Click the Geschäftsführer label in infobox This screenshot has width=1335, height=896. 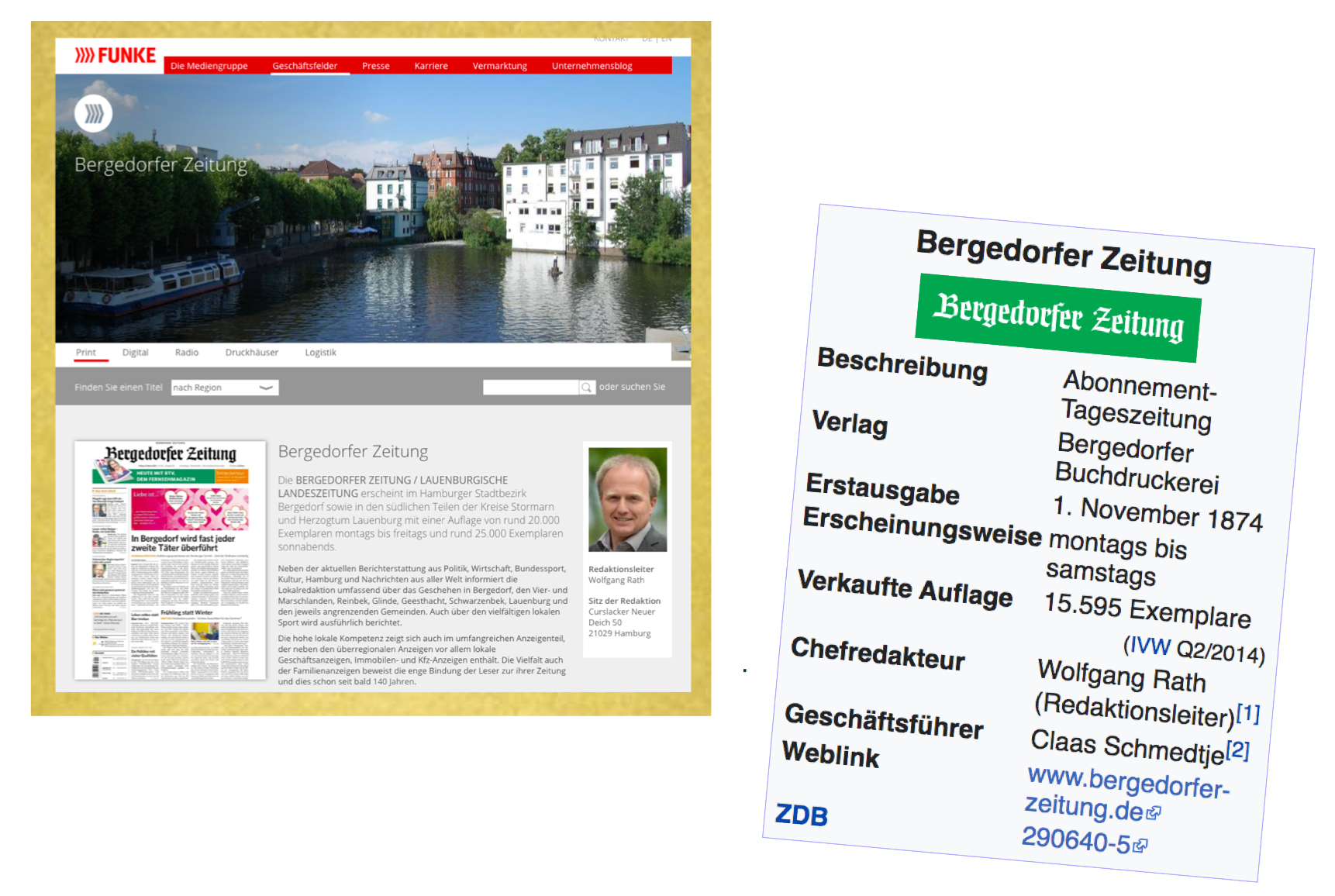click(884, 722)
